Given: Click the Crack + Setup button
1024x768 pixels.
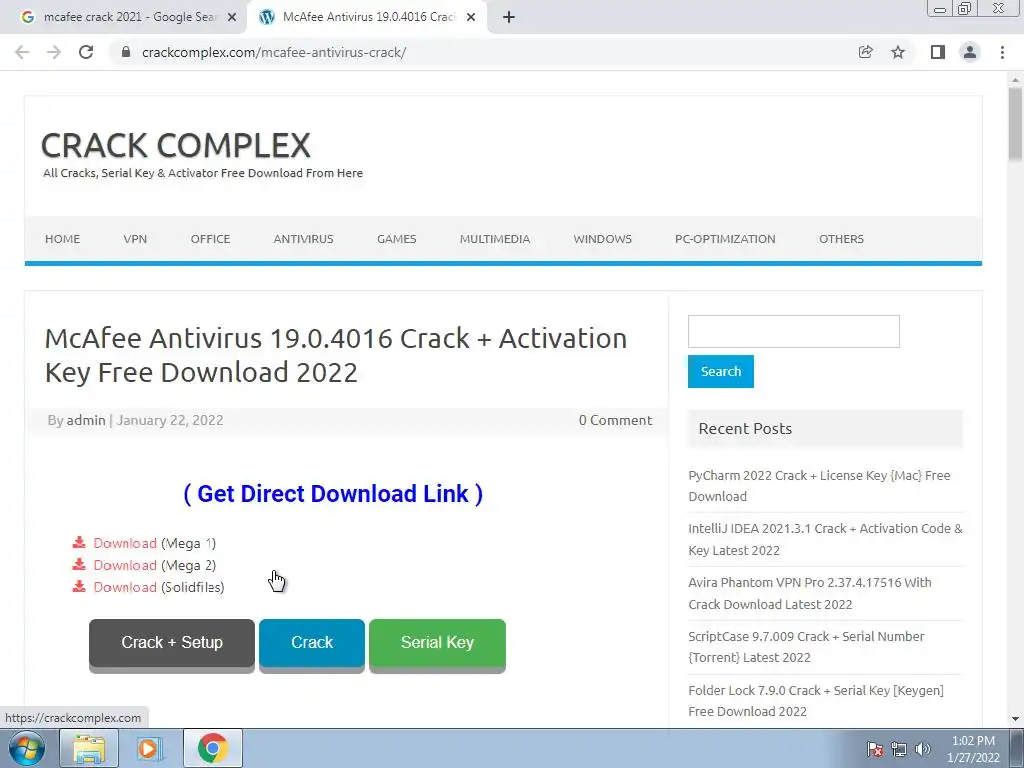Looking at the screenshot, I should pyautogui.click(x=172, y=644).
